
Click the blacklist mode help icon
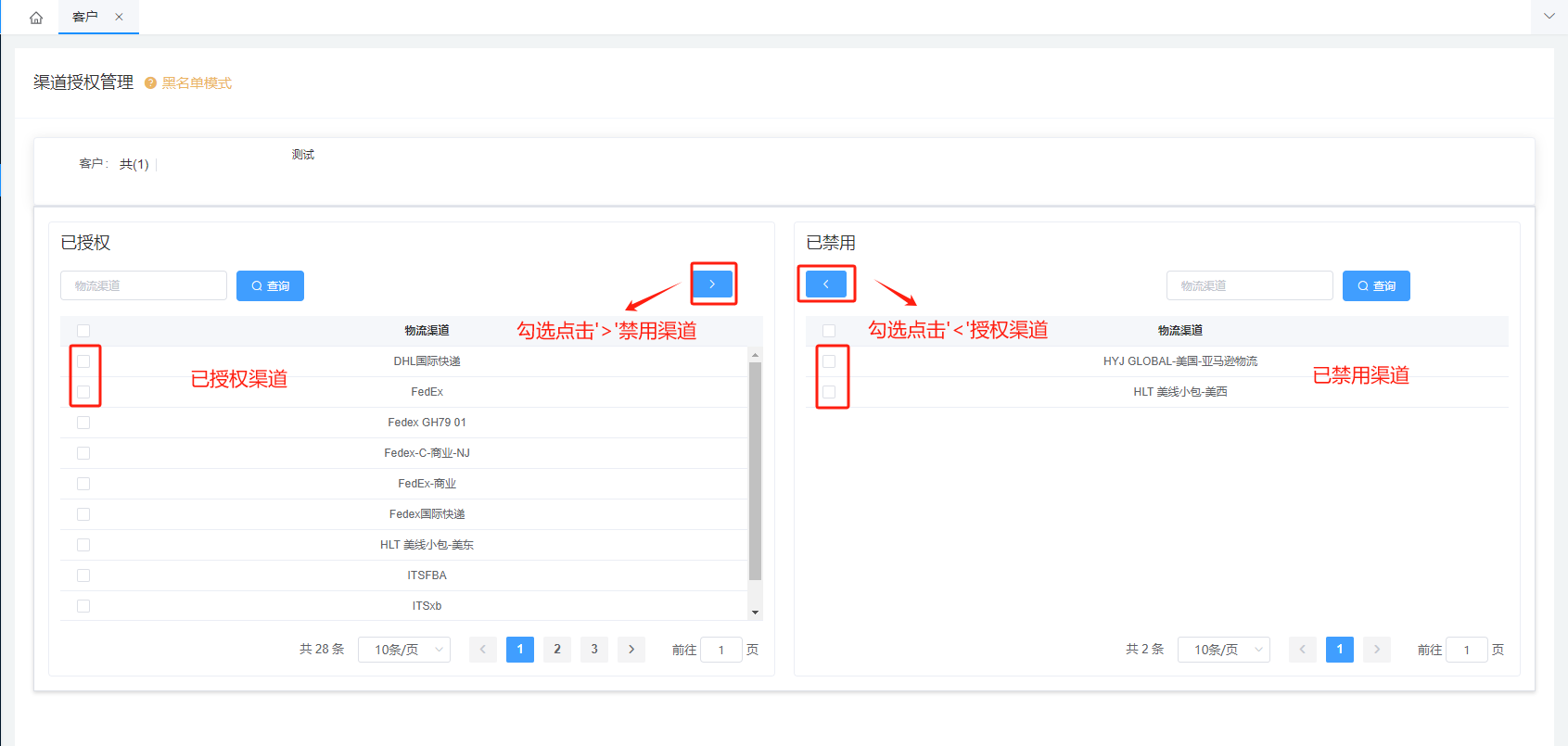point(150,83)
